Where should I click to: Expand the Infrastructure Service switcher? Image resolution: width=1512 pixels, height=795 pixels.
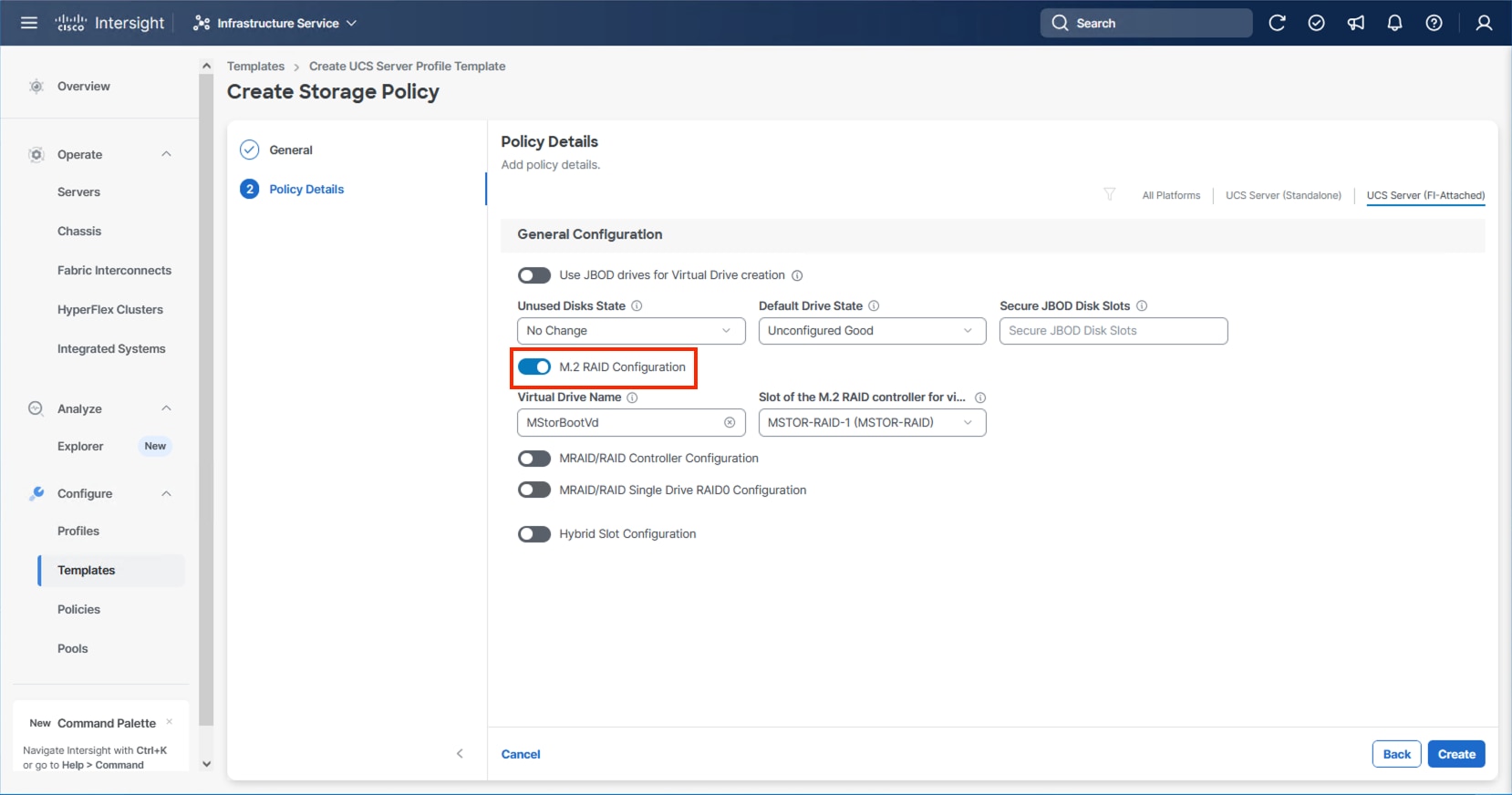[275, 23]
